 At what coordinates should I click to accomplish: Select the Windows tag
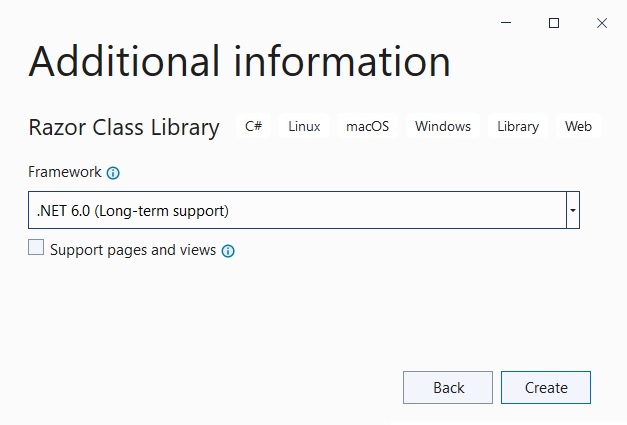tap(443, 126)
